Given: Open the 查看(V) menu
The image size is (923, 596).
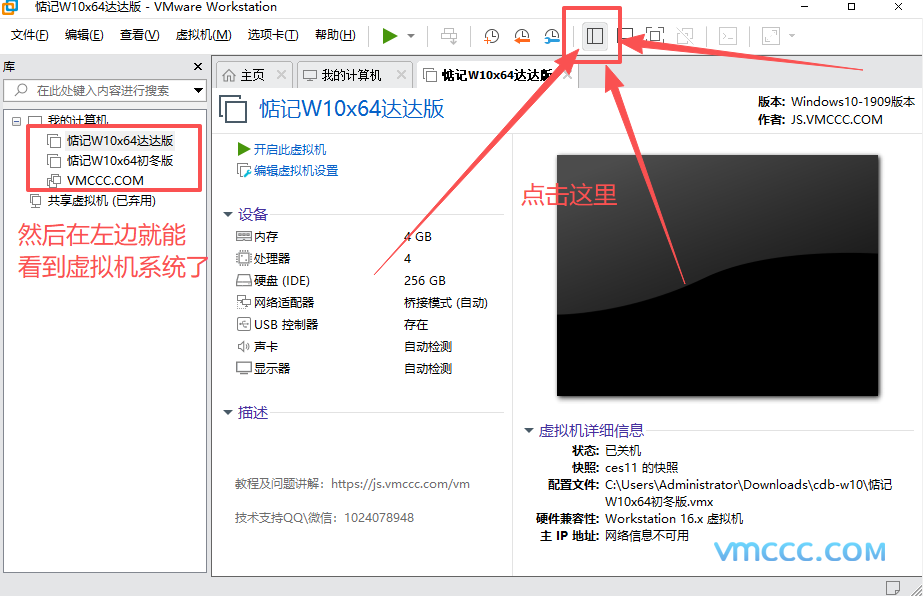Looking at the screenshot, I should [139, 35].
